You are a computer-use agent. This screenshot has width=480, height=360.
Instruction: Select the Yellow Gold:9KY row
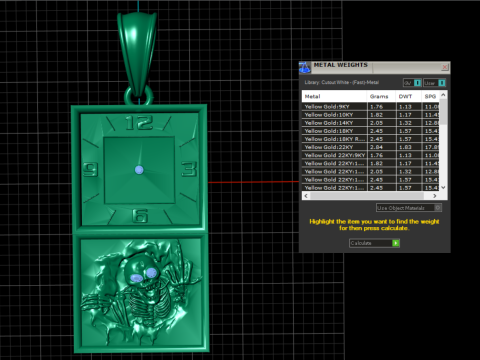pos(371,107)
